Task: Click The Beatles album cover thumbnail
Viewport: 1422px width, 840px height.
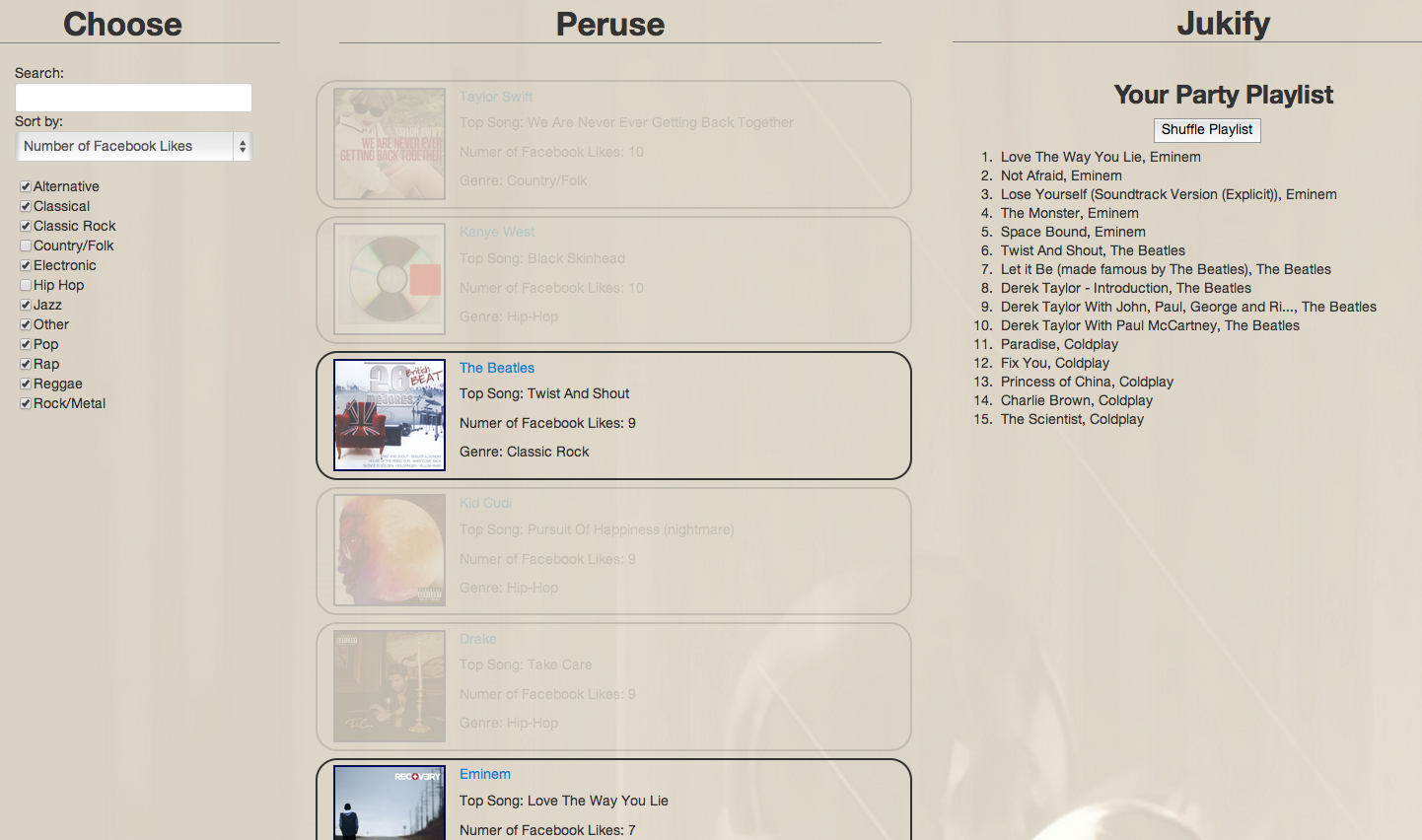Action: tap(390, 415)
